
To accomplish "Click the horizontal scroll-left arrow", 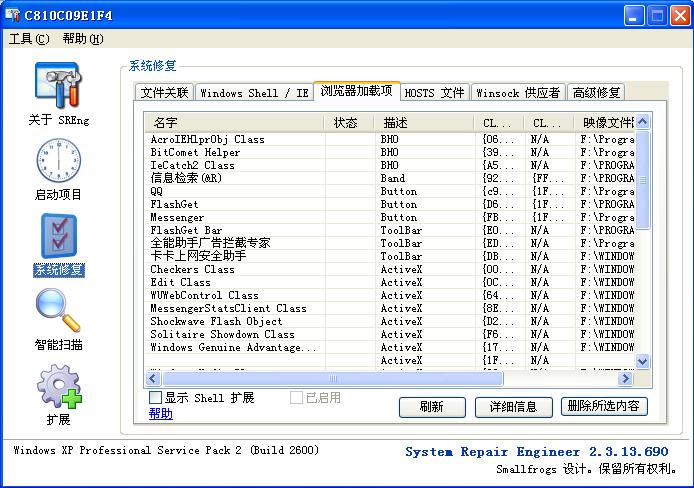I will coord(153,378).
